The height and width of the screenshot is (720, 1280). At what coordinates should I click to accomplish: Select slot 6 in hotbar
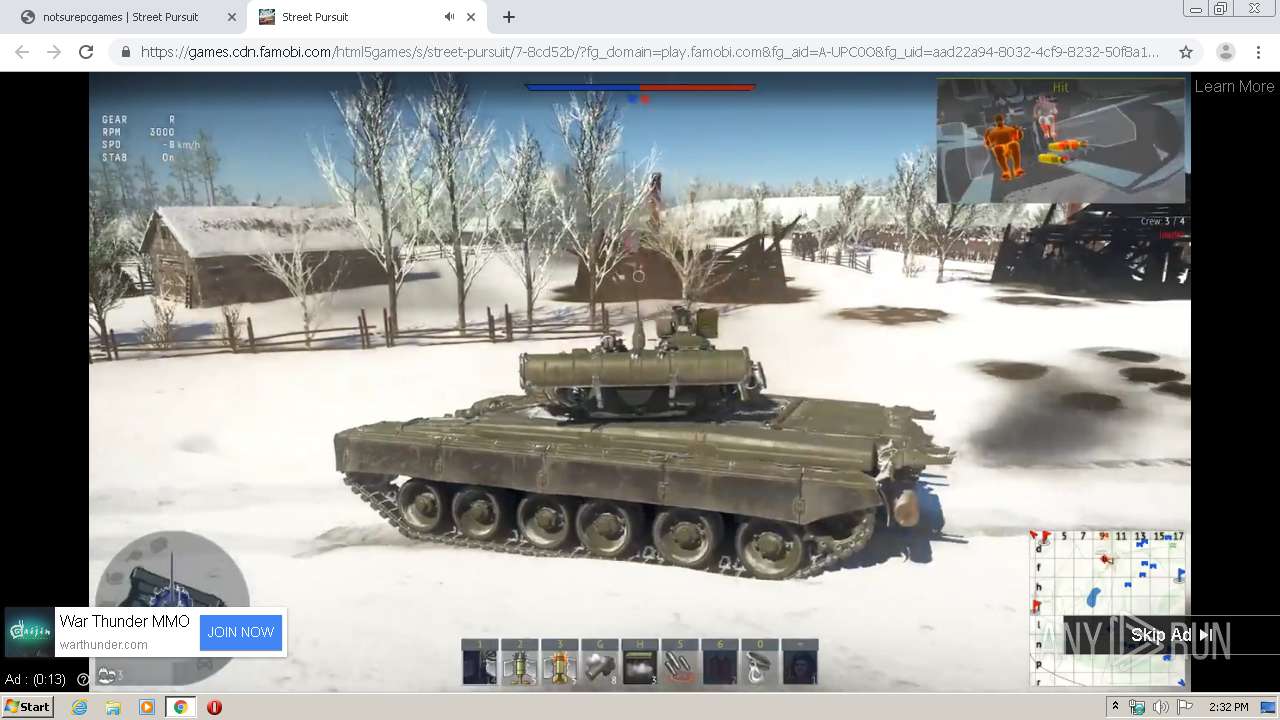click(720, 662)
